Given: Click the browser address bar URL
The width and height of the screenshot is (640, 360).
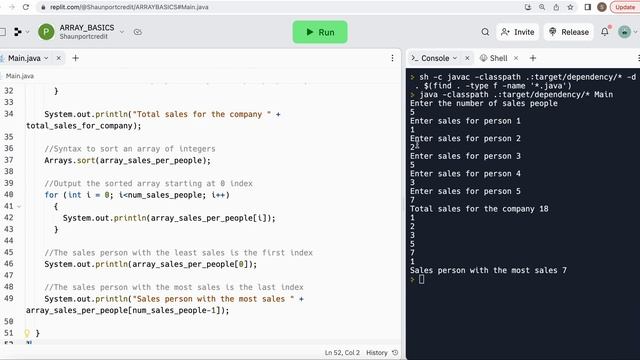Looking at the screenshot, I should [x=129, y=7].
